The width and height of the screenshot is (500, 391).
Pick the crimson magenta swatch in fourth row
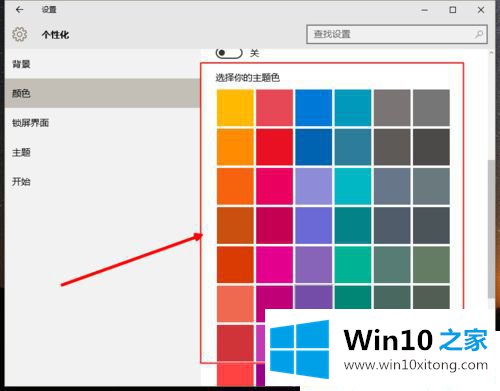point(274,225)
